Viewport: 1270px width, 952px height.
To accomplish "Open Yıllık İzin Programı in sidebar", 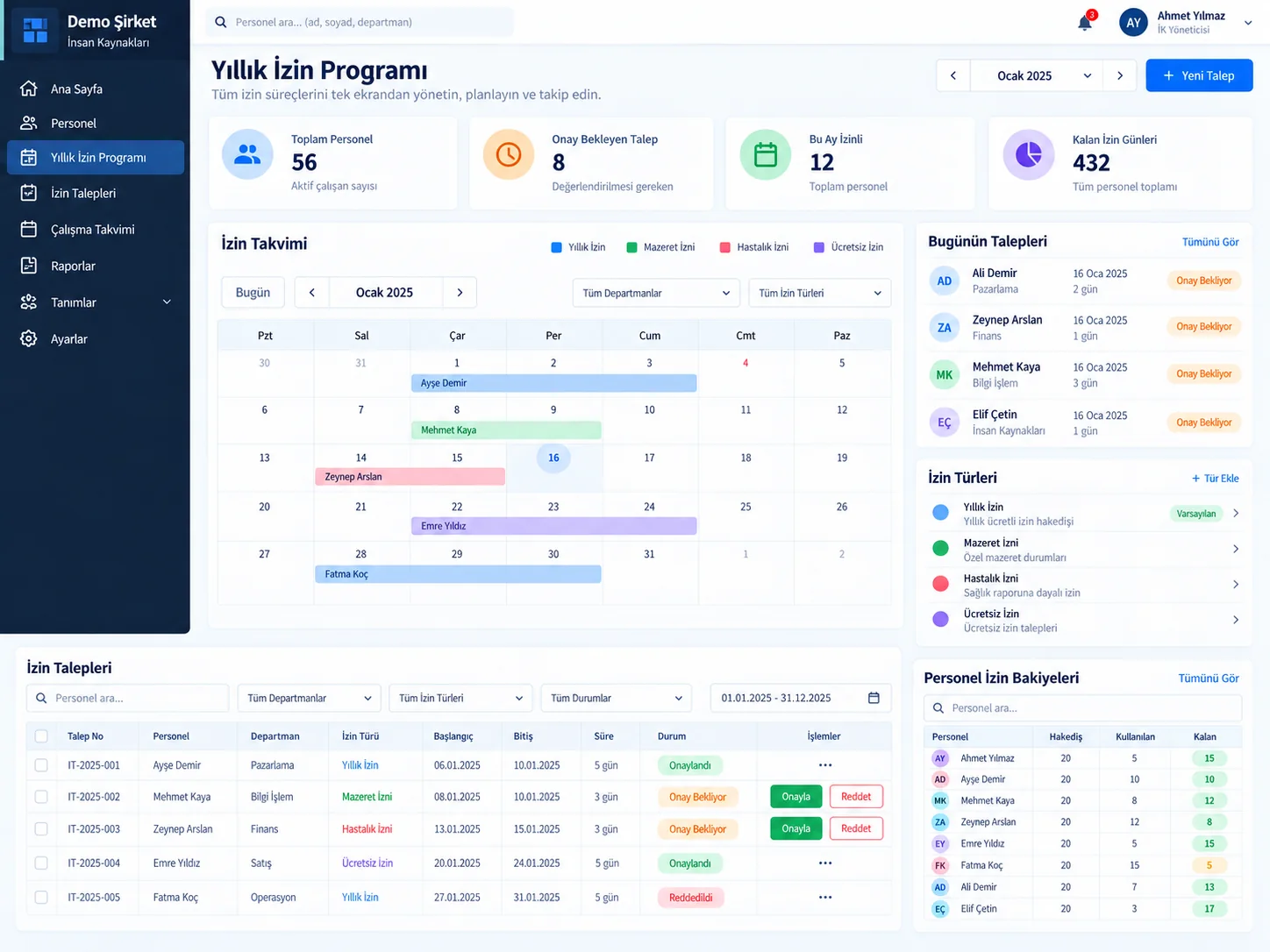I will click(96, 158).
